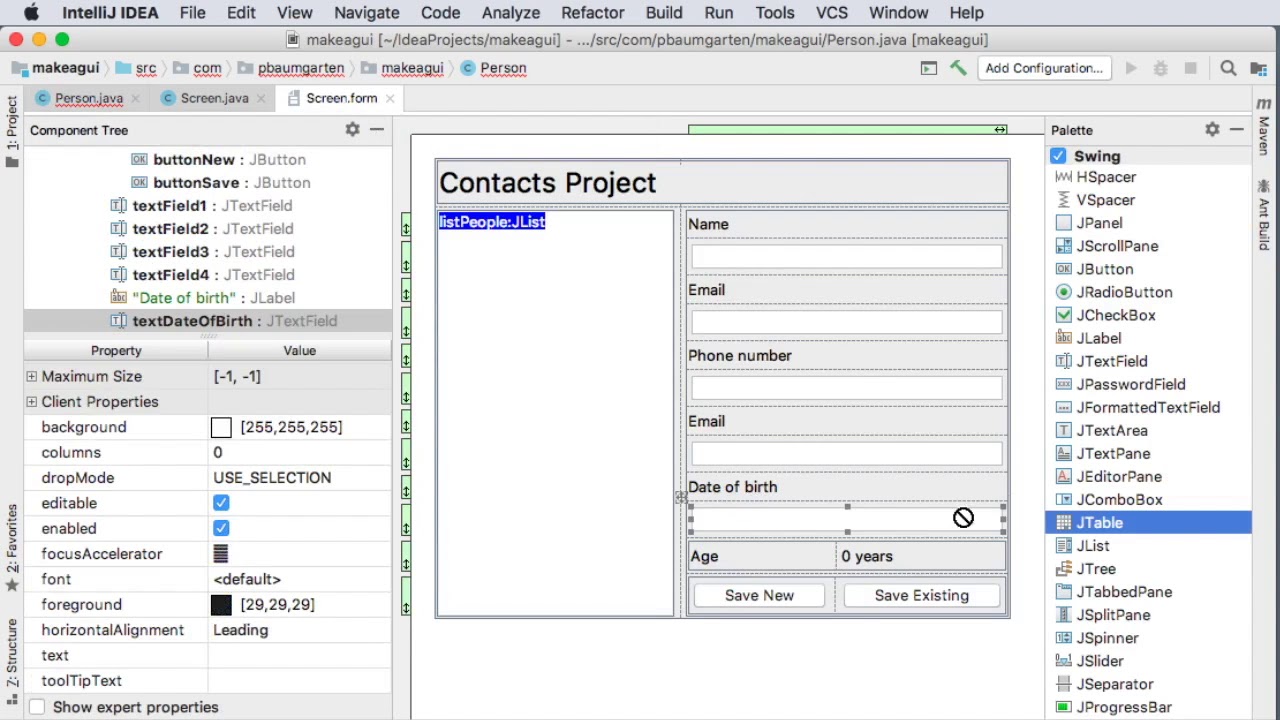1280x720 pixels.
Task: Open Search Everywhere magnifier
Action: (x=1228, y=68)
